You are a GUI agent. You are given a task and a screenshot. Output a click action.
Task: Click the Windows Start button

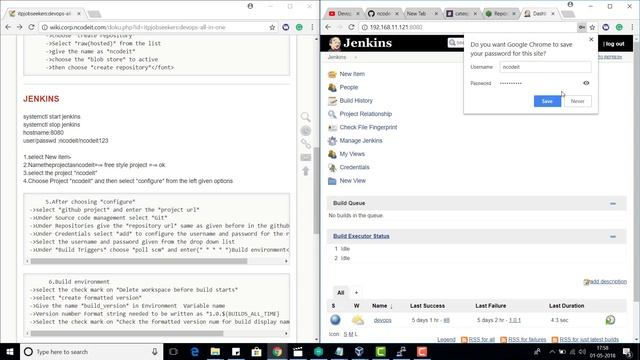(x=10, y=351)
